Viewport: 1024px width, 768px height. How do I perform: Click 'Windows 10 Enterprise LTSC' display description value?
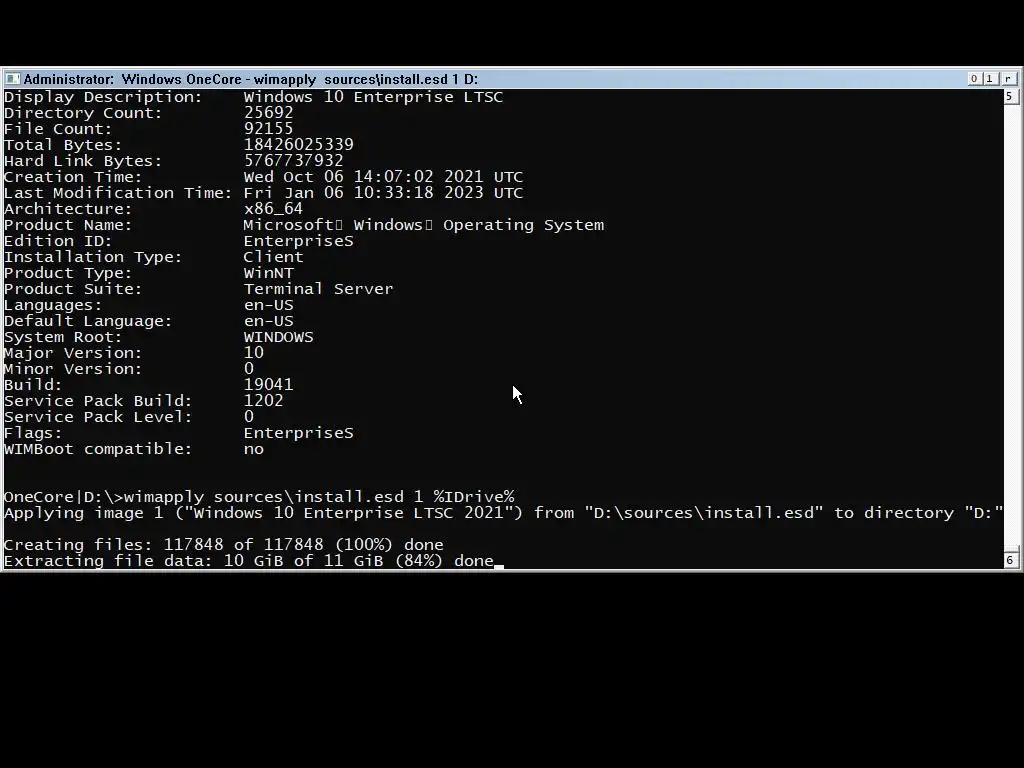(x=373, y=97)
